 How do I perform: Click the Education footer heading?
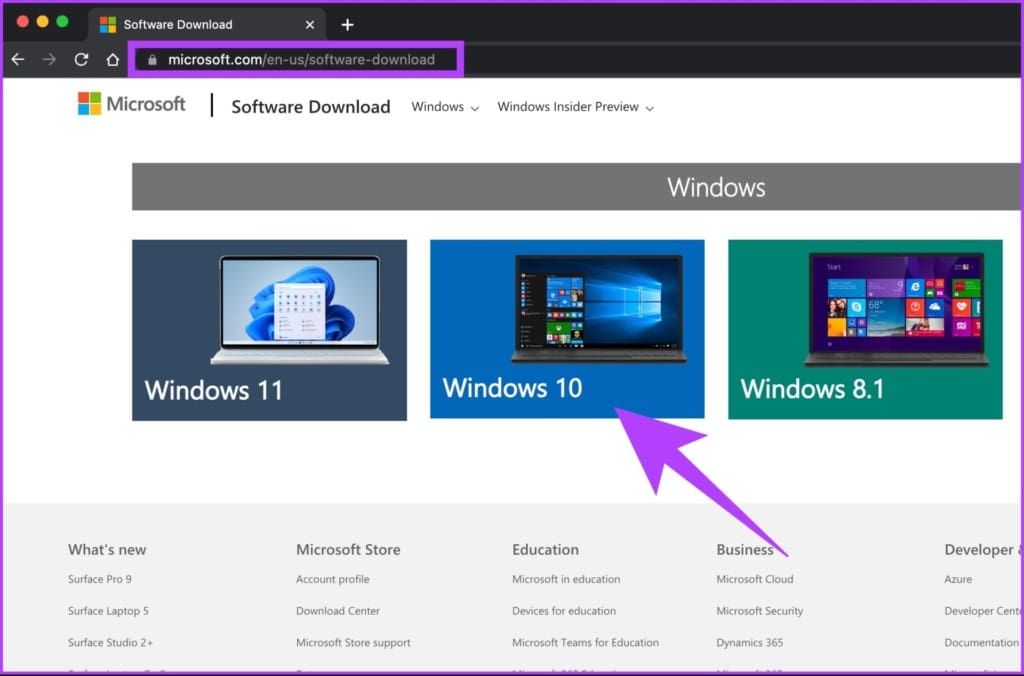545,550
